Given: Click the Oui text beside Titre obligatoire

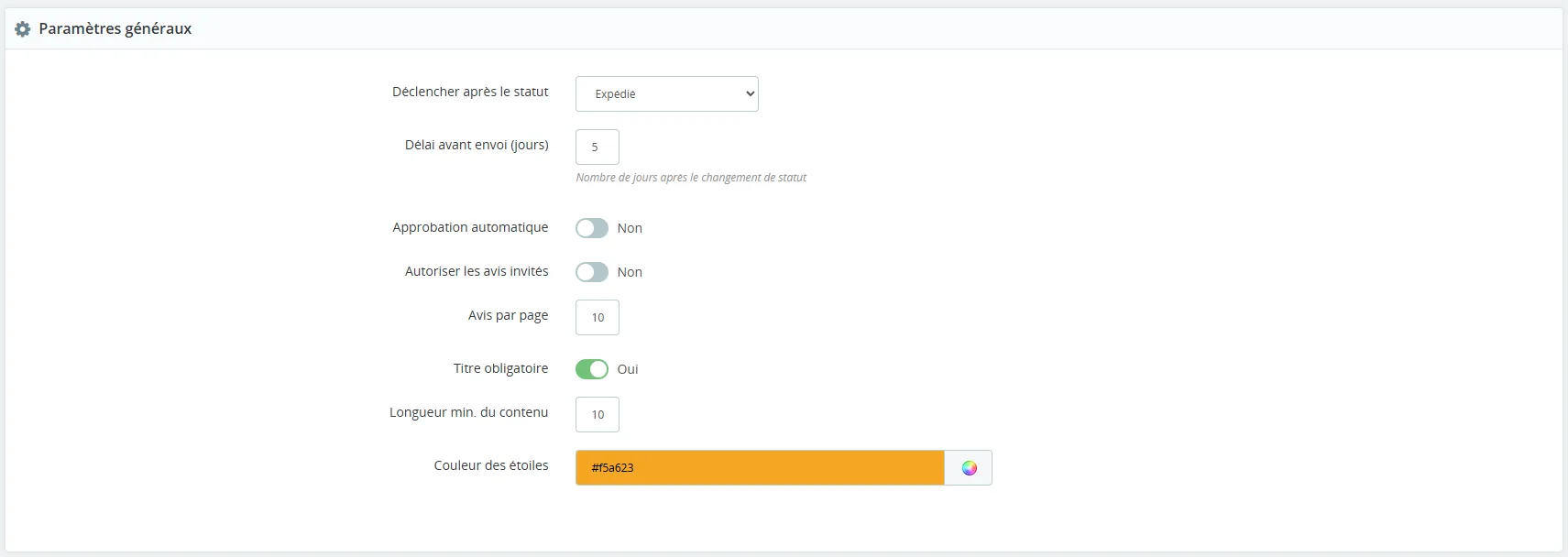Looking at the screenshot, I should pyautogui.click(x=628, y=369).
